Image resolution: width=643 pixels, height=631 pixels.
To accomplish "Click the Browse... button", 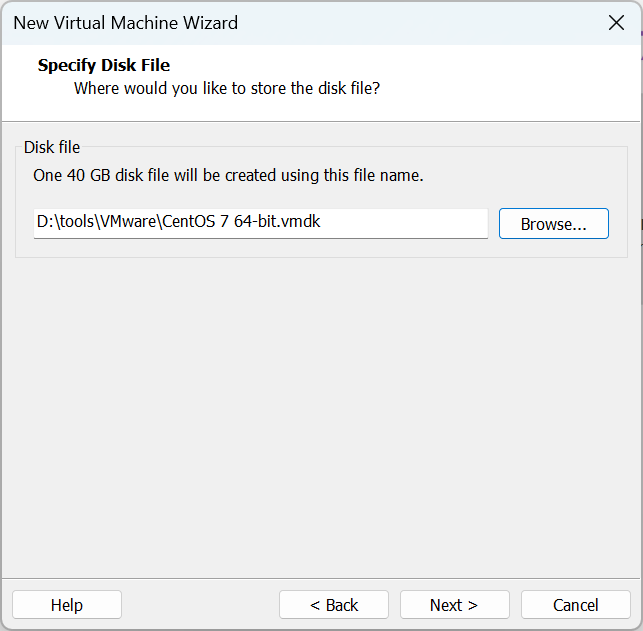I will pyautogui.click(x=553, y=224).
